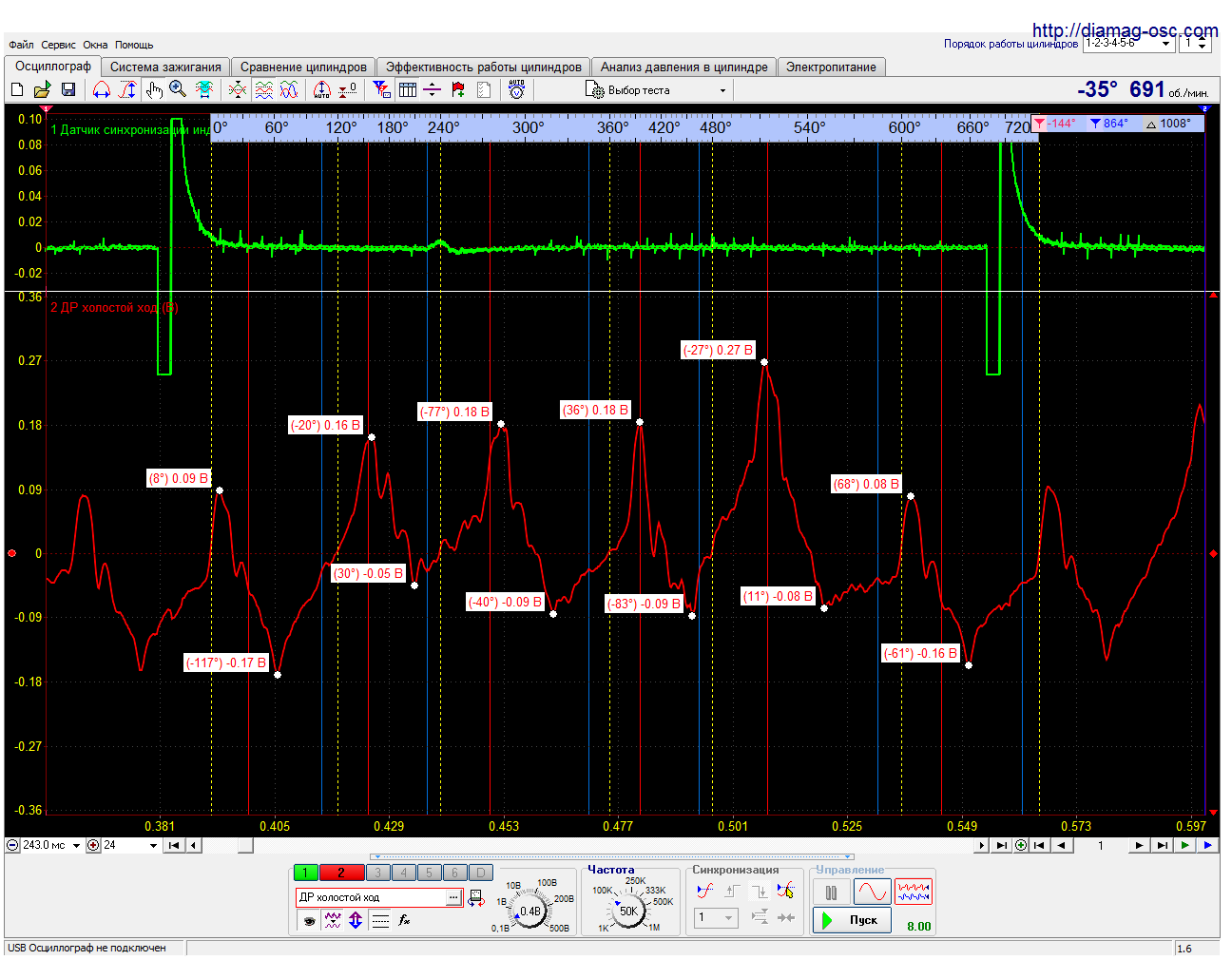1232x960 pixels.
Task: Click the sine waves comparison icon
Action: (289, 89)
